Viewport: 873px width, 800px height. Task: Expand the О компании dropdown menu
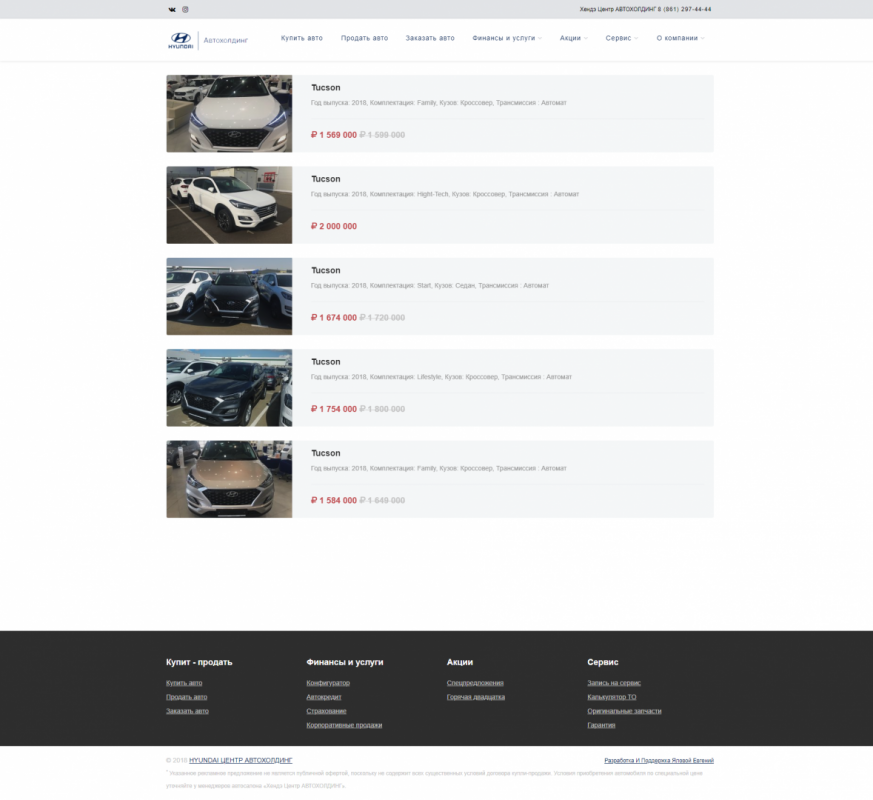680,38
